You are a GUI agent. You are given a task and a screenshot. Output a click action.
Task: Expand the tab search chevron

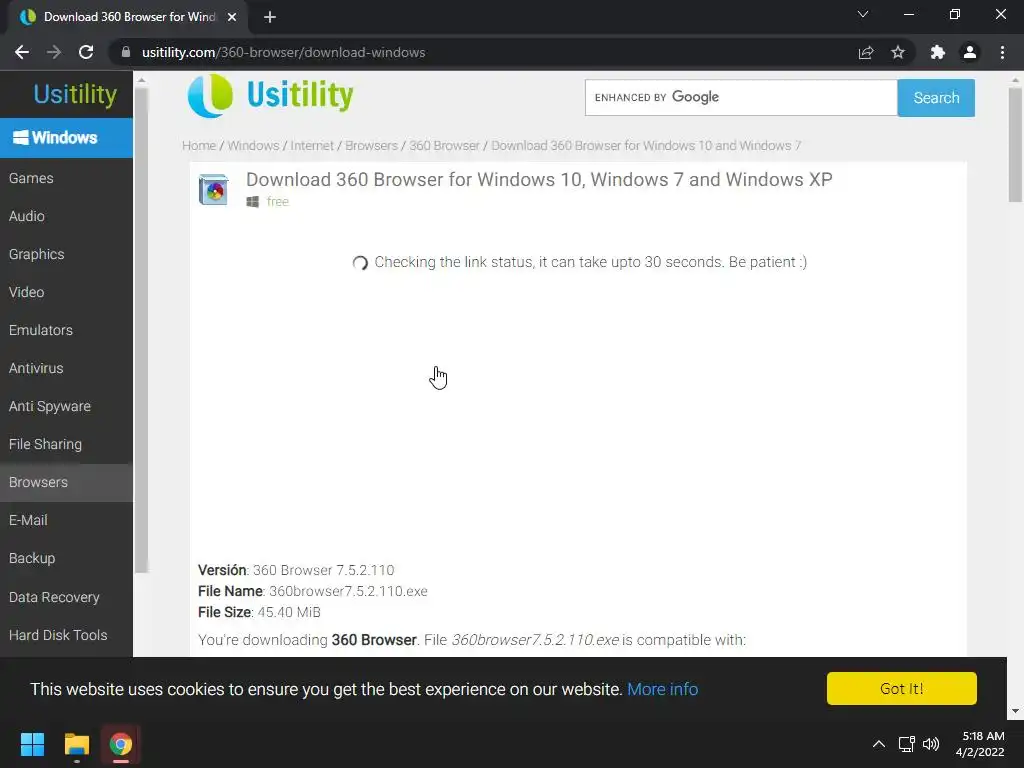(x=863, y=14)
